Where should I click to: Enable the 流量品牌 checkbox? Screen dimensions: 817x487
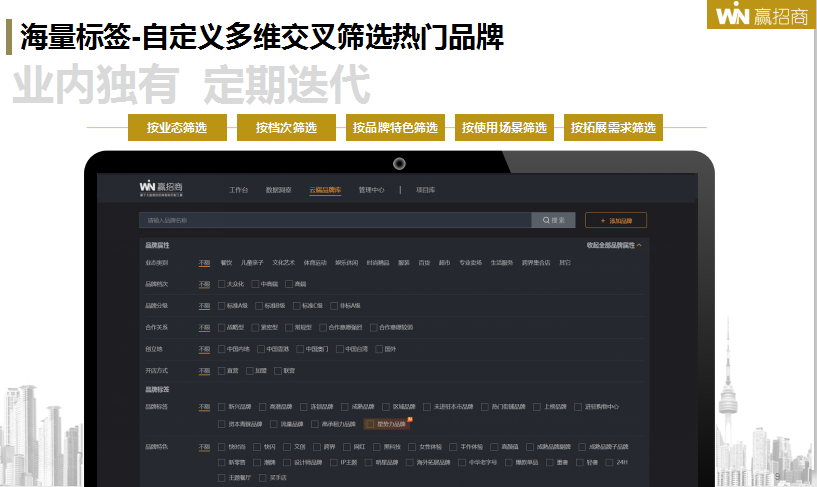point(274,424)
